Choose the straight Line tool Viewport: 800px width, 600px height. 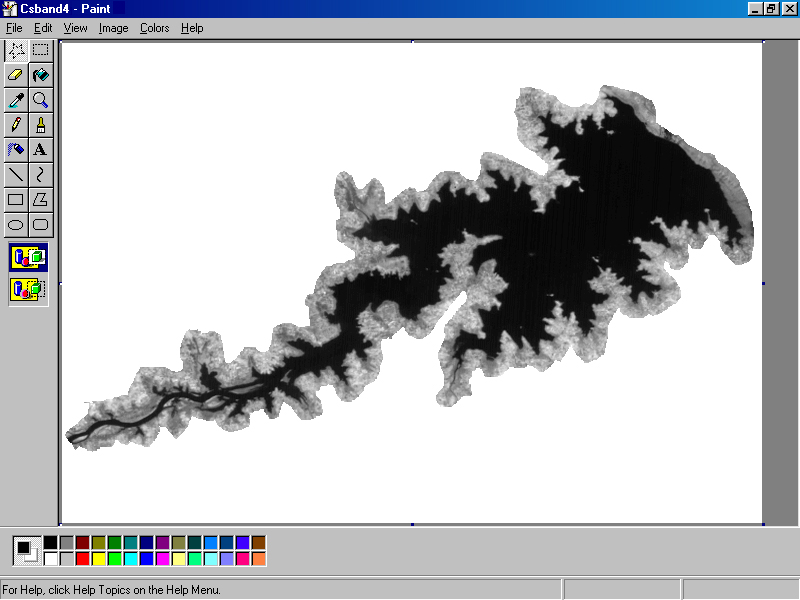pyautogui.click(x=16, y=174)
